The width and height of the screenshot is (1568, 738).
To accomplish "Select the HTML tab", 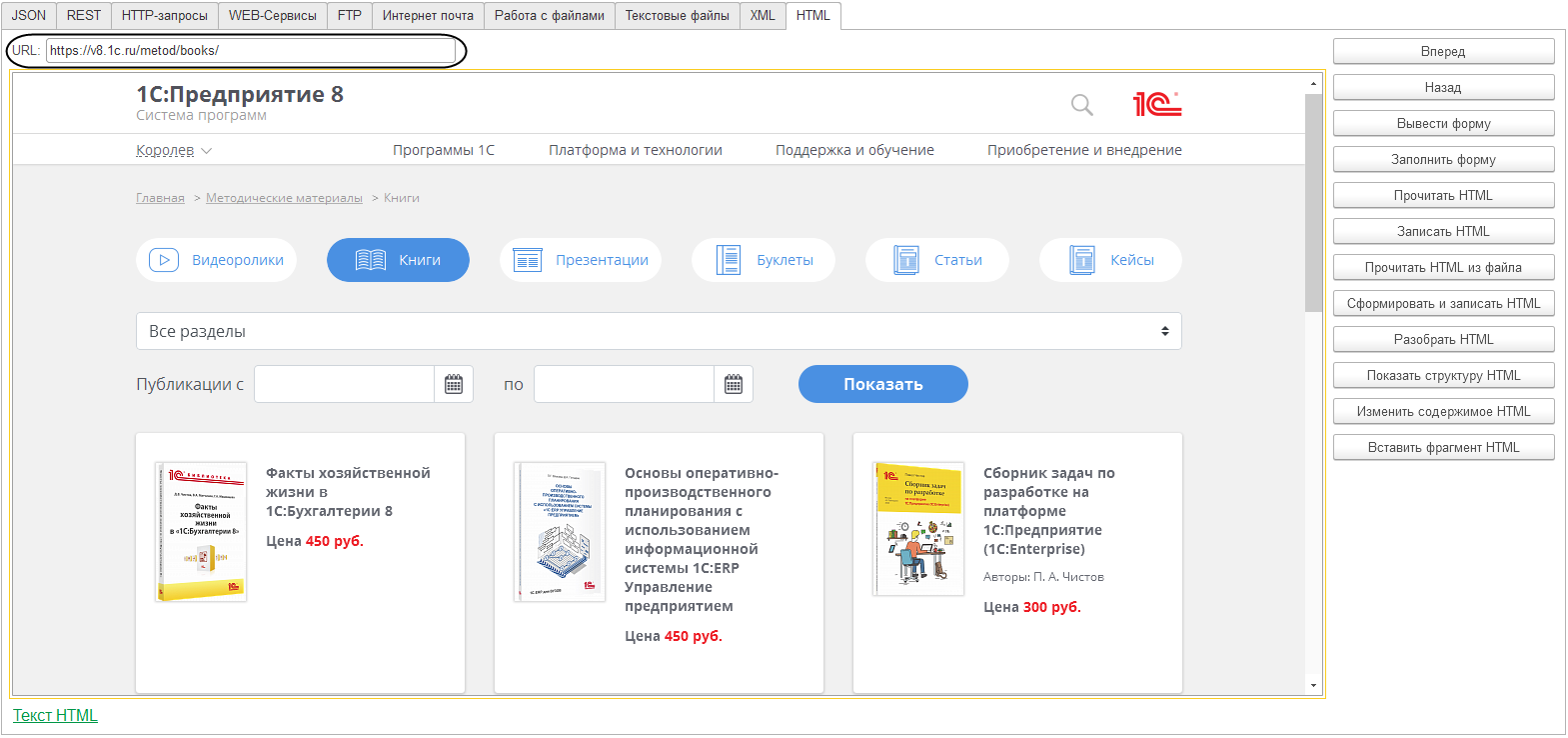I will coord(813,15).
